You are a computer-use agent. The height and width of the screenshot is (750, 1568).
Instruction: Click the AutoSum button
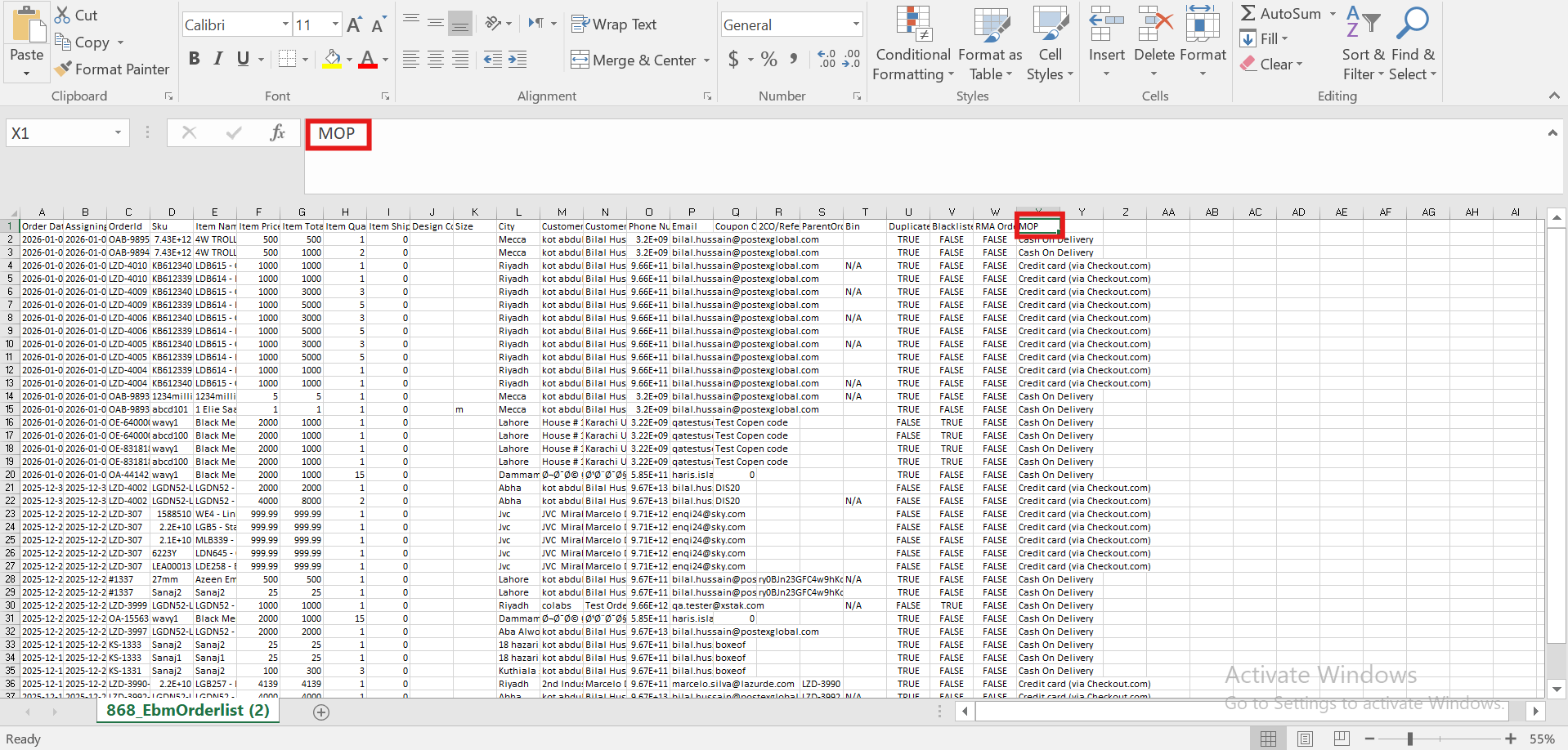tap(1280, 14)
